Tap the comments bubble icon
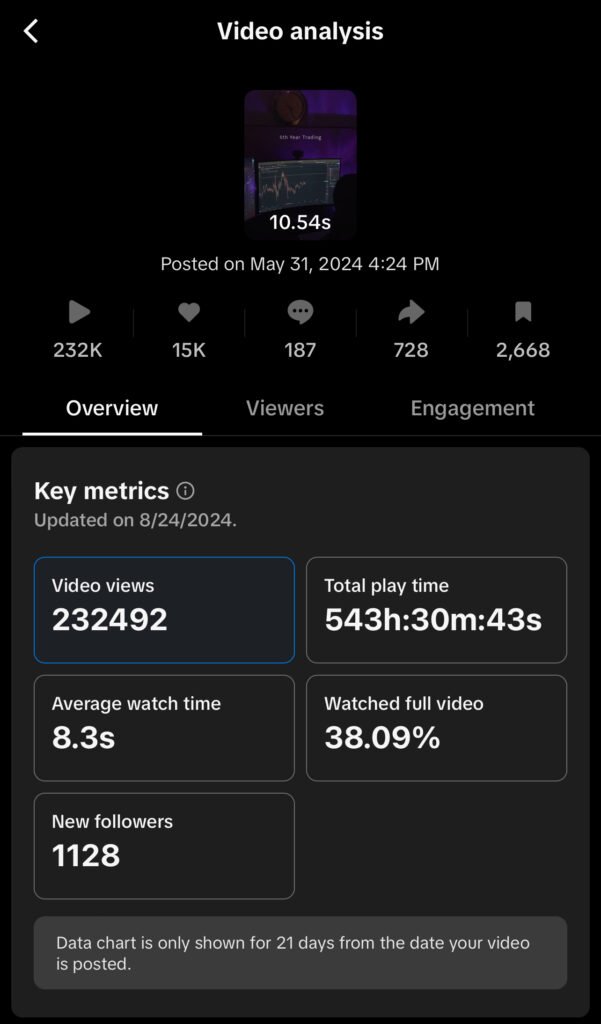This screenshot has height=1024, width=601. [x=300, y=313]
